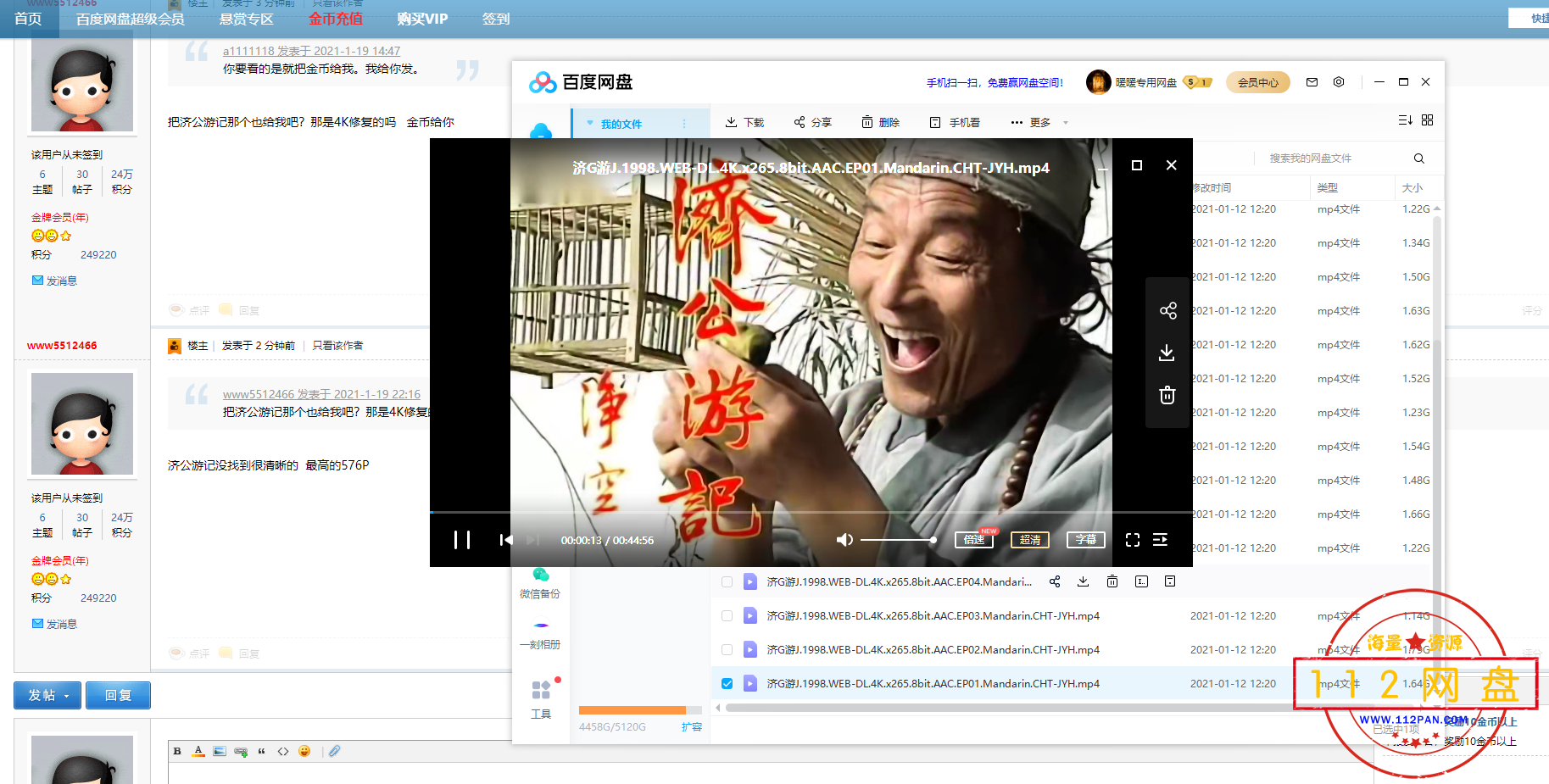The height and width of the screenshot is (784, 1549).
Task: Sort file list by 类型 column
Action: pos(1328,188)
